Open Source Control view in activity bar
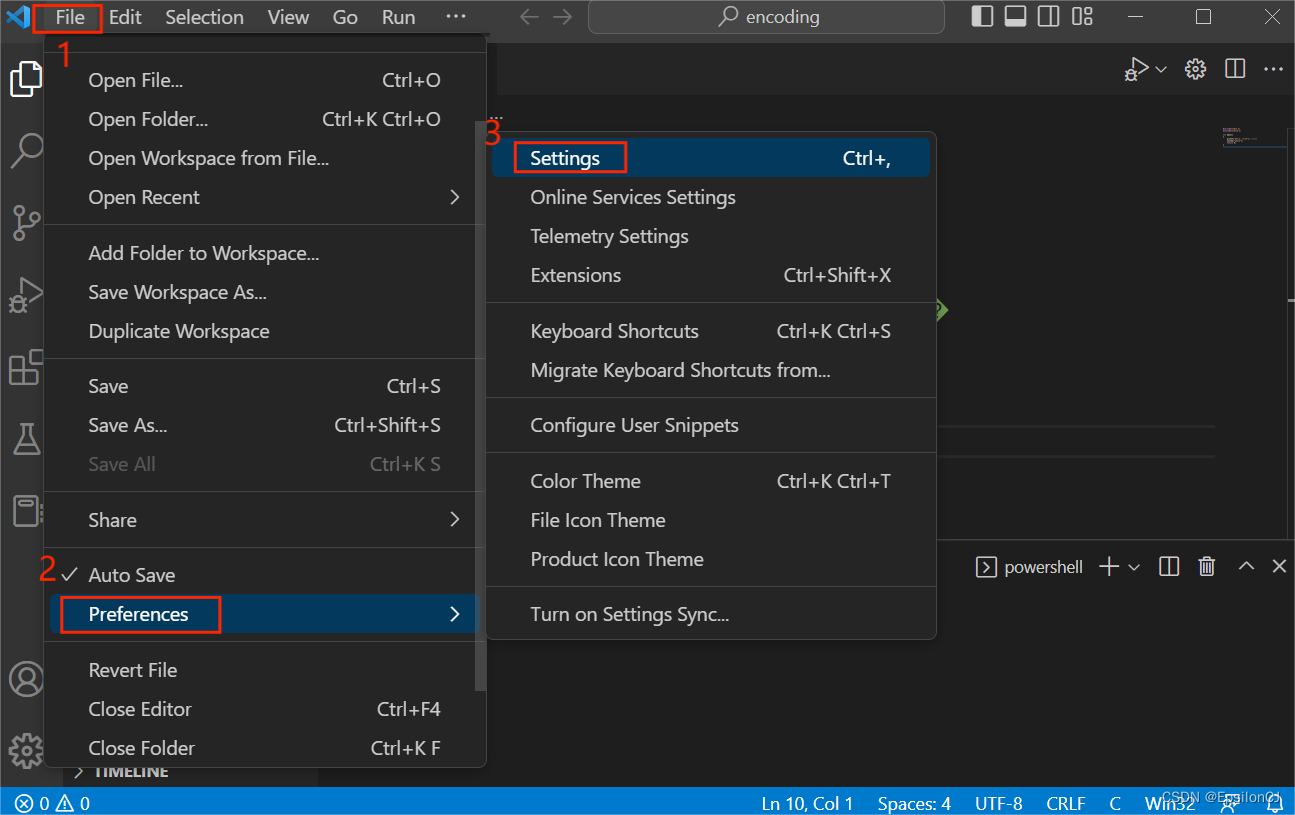1295x815 pixels. (27, 222)
